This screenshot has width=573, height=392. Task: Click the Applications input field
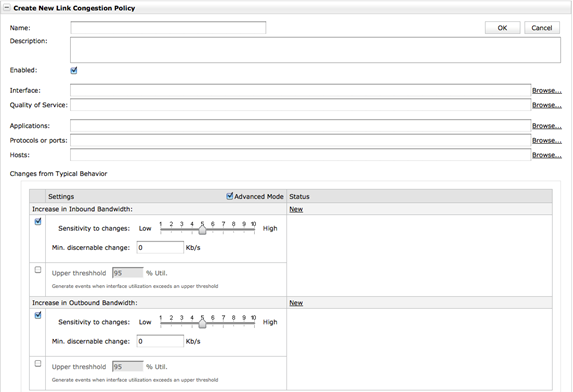click(300, 126)
